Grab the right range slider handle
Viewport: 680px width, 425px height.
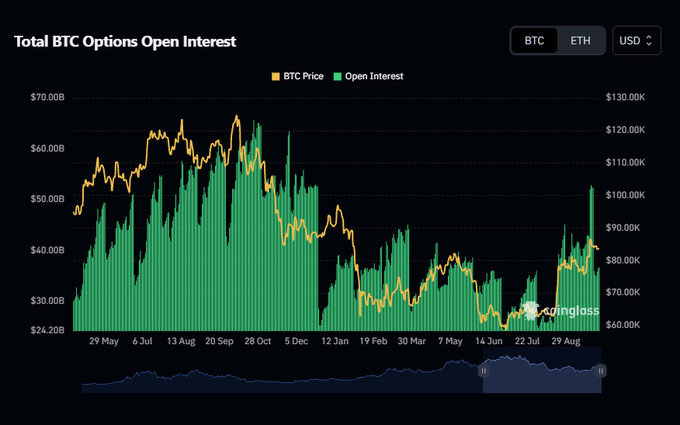[x=601, y=371]
